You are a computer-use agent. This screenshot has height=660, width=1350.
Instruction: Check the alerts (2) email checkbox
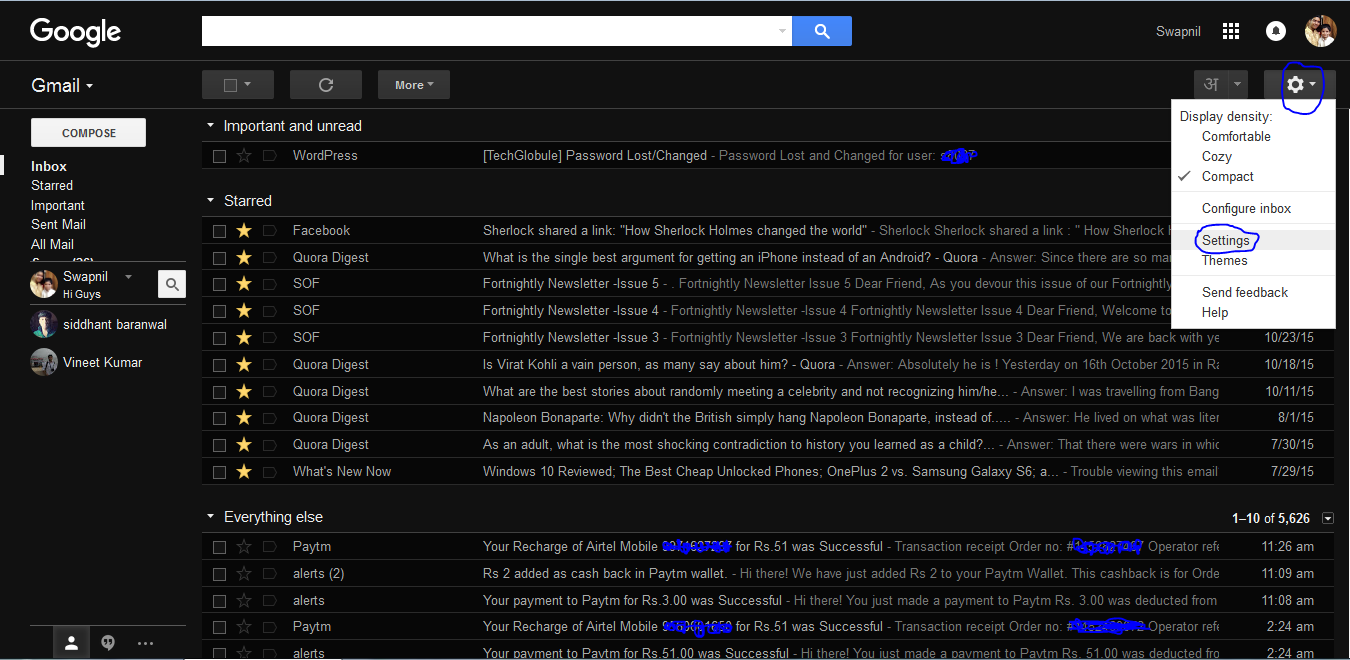click(219, 574)
